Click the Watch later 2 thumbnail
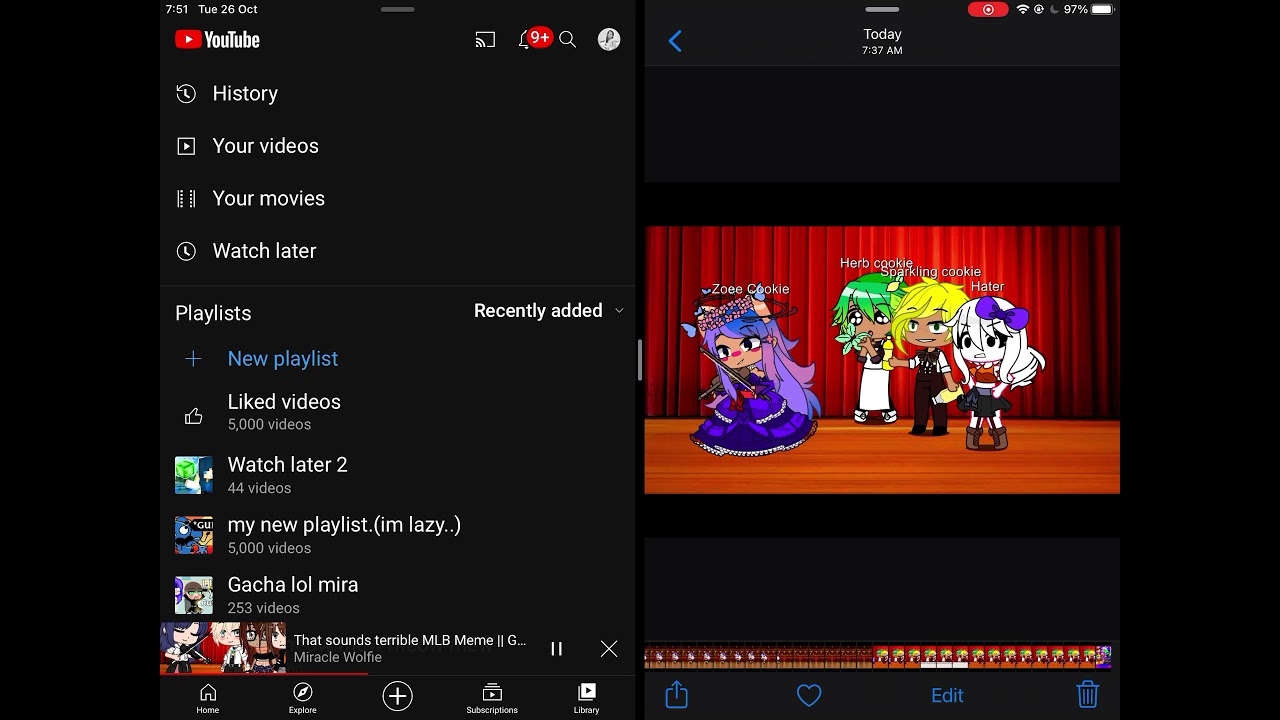Viewport: 1280px width, 720px height. pyautogui.click(x=194, y=475)
